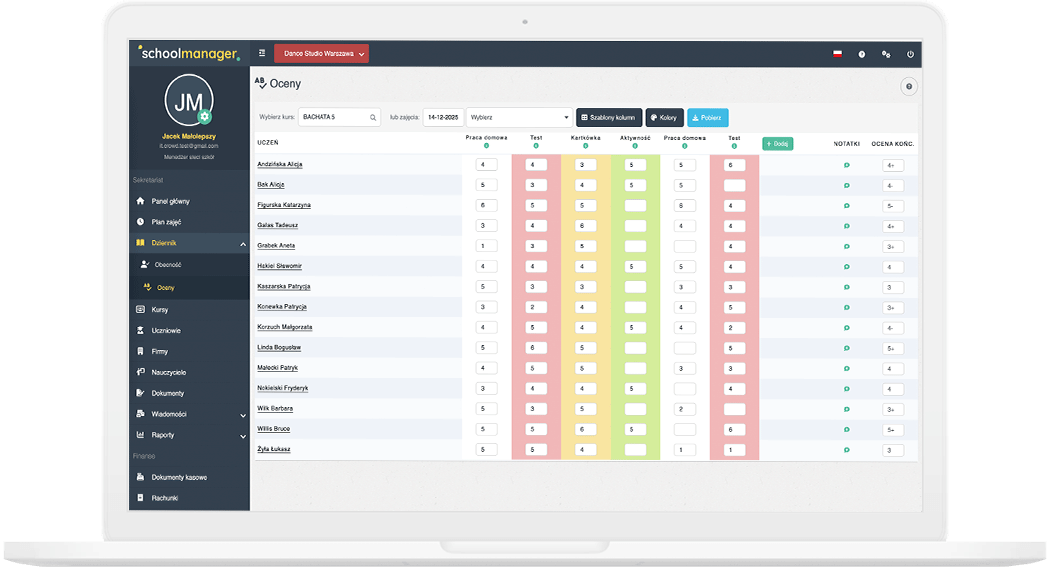The image size is (1050, 567).
Task: Open note icon for Żyła Łukasz
Action: pos(847,450)
